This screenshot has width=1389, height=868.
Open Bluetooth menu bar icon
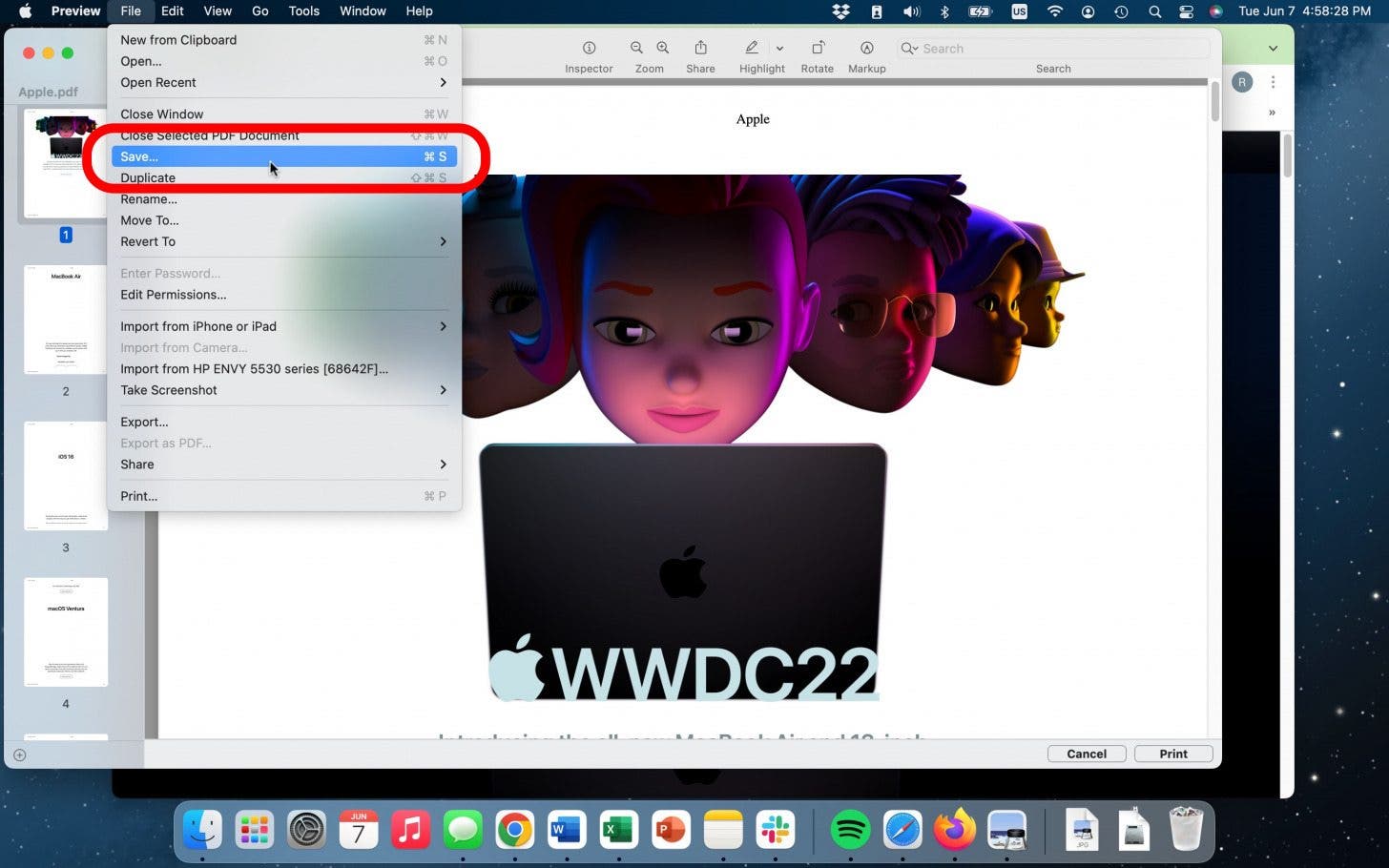pos(944,11)
